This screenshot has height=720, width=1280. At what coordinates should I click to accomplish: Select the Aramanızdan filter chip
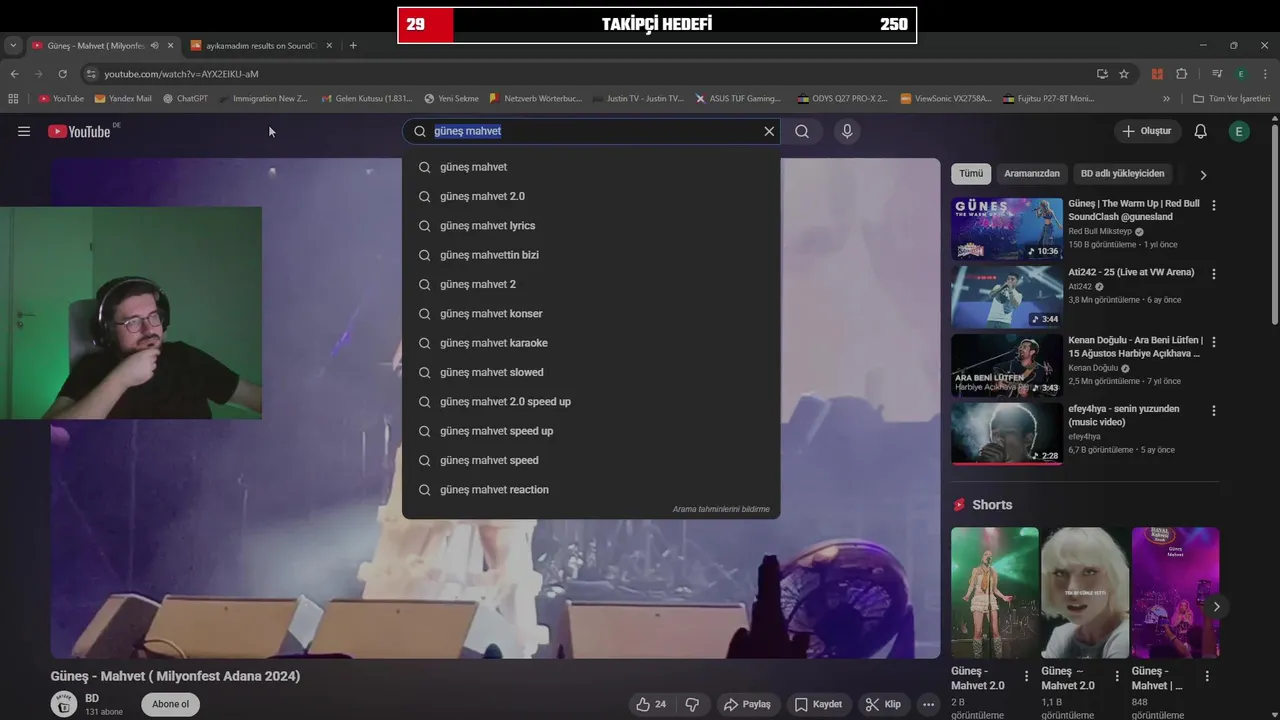tap(1031, 173)
